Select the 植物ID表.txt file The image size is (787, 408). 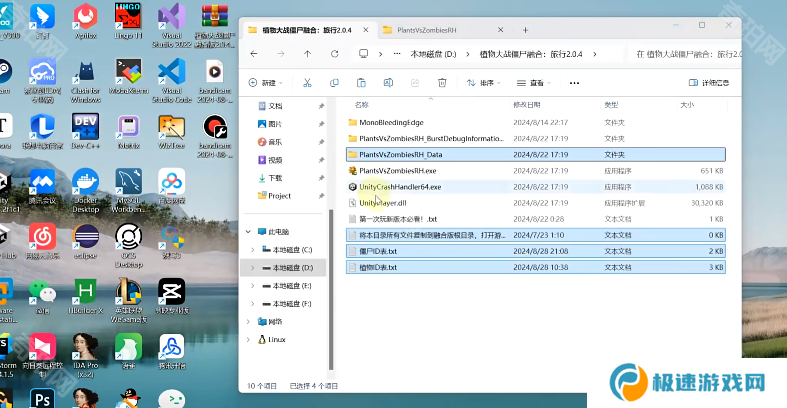(x=536, y=267)
